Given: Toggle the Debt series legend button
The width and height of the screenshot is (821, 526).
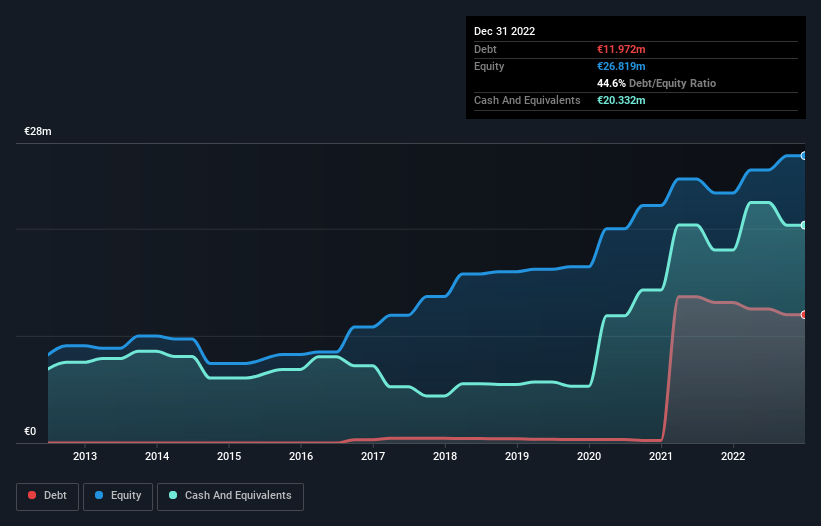Looking at the screenshot, I should tap(48, 496).
